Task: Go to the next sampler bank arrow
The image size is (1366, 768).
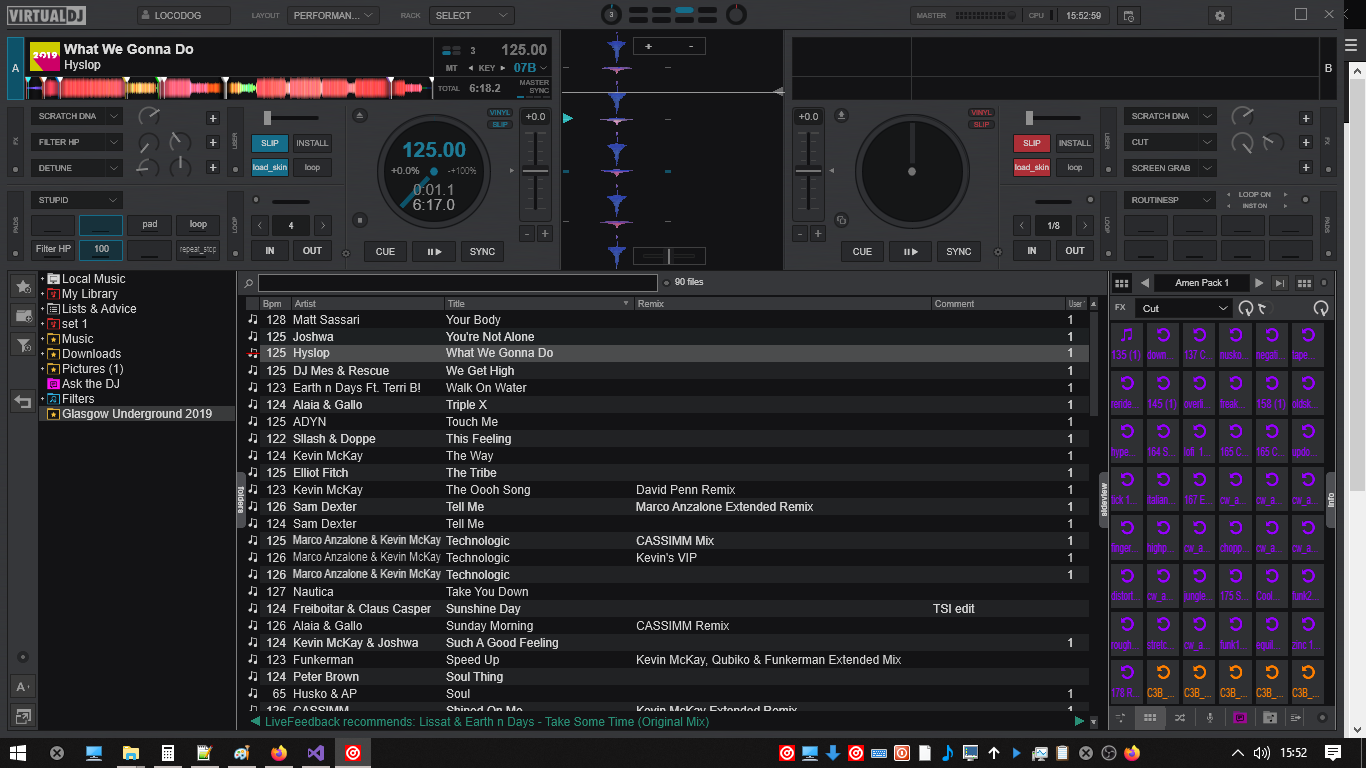Action: point(1259,283)
